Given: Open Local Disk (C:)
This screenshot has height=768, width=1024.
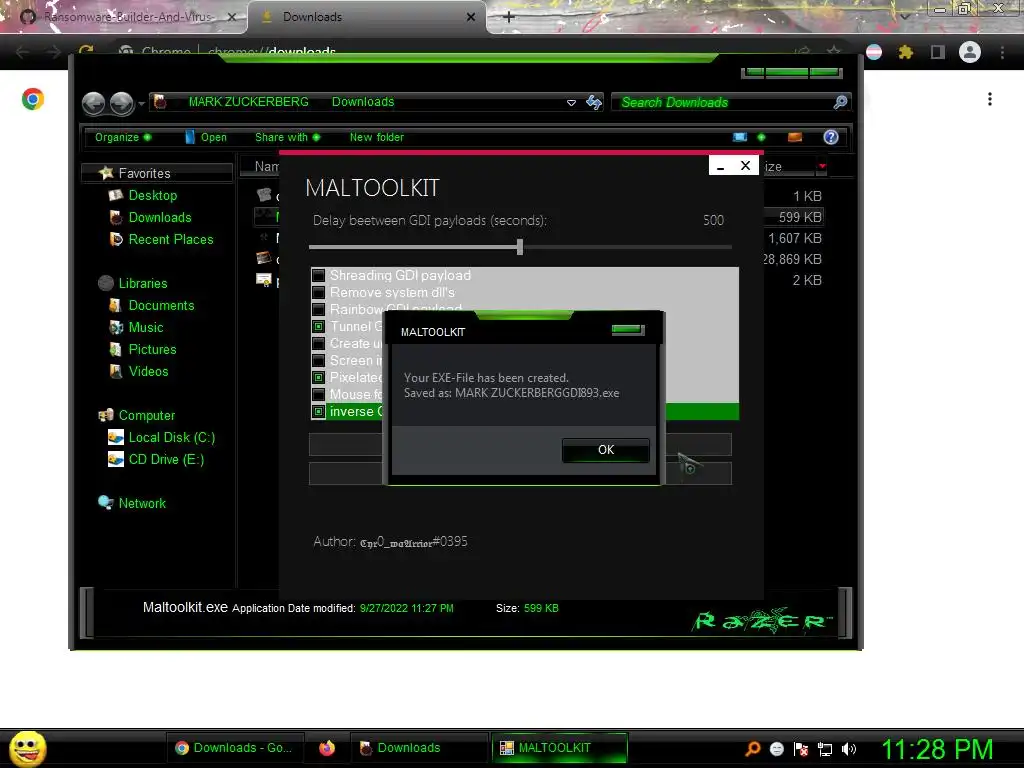Looking at the screenshot, I should (x=171, y=438).
